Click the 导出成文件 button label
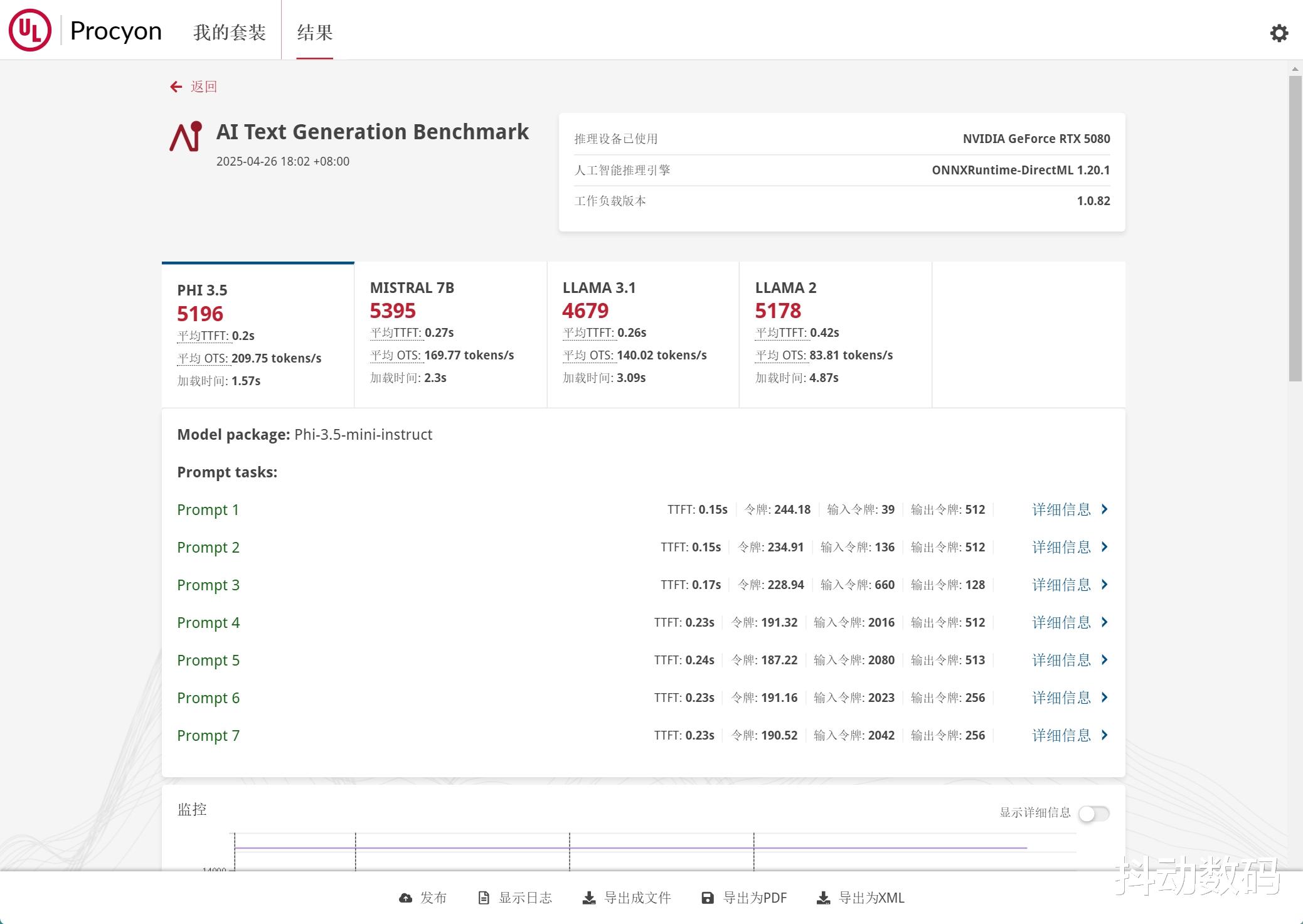This screenshot has width=1303, height=924. (637, 898)
